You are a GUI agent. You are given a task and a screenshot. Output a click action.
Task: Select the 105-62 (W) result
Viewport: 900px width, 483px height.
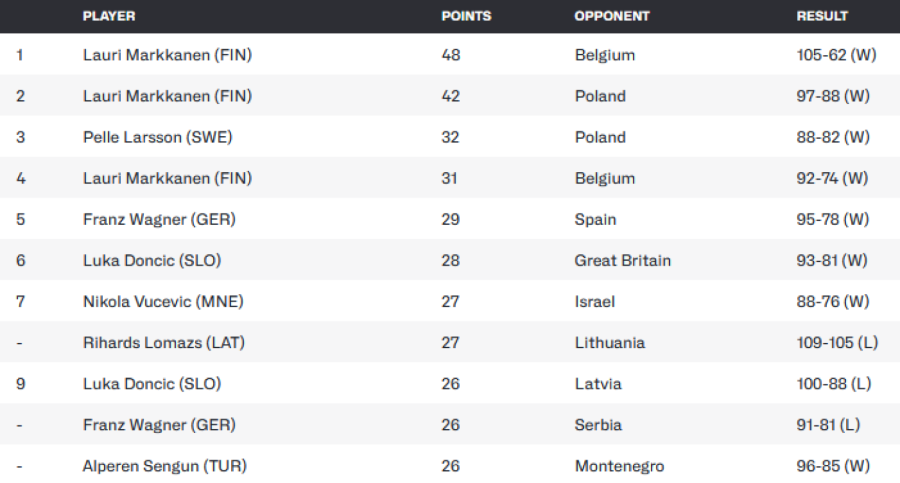coord(836,55)
